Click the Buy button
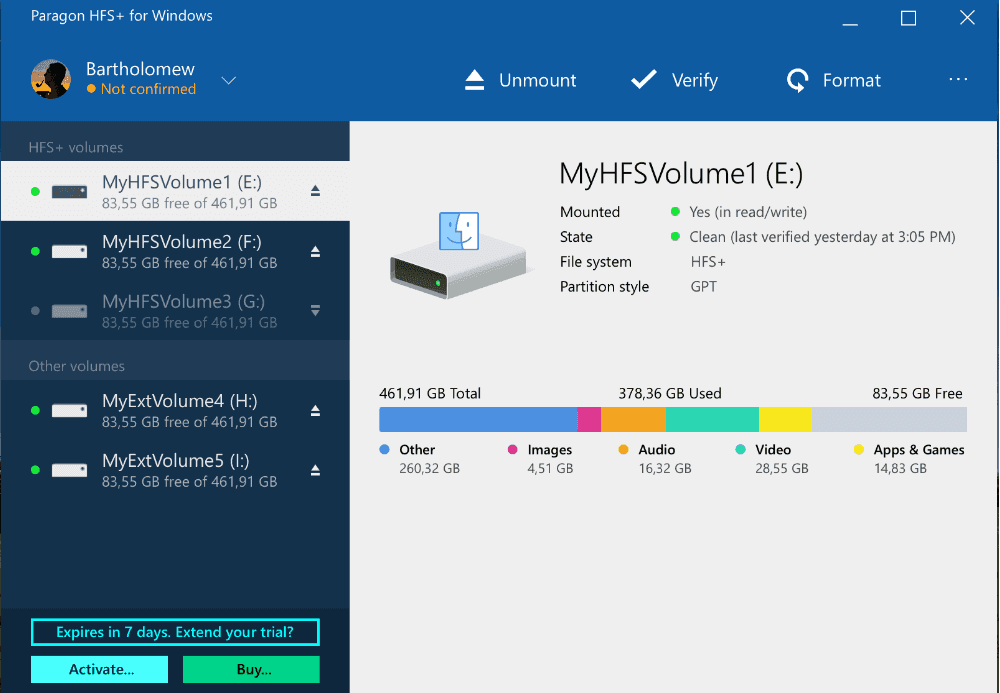Viewport: 1000px width, 693px height. (250, 669)
